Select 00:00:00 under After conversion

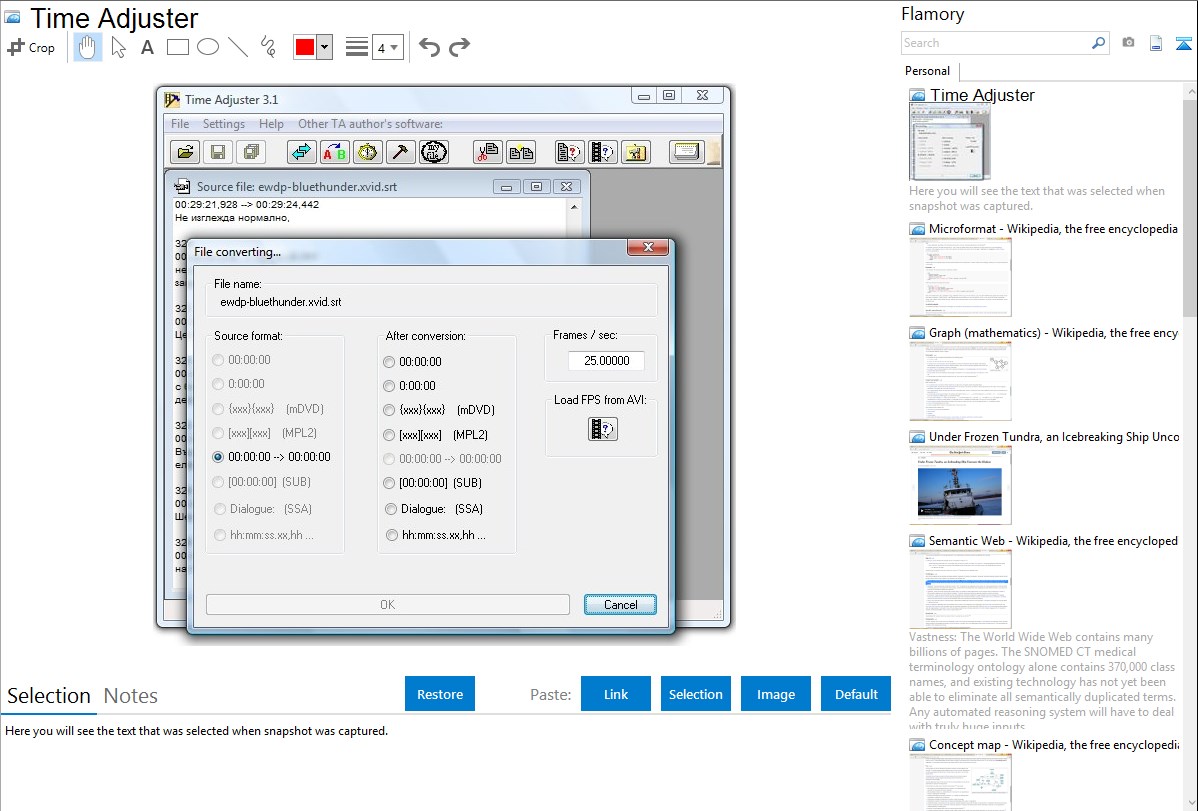[x=413, y=362]
